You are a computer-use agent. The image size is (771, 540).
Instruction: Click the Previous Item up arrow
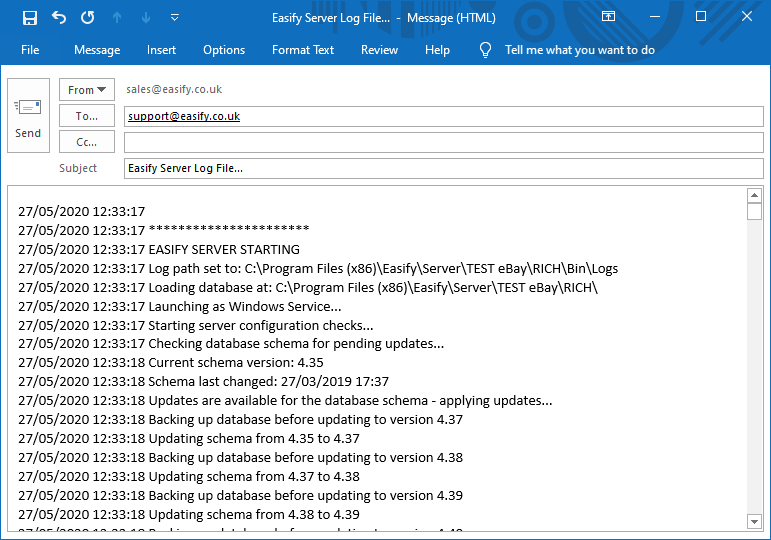click(x=117, y=17)
